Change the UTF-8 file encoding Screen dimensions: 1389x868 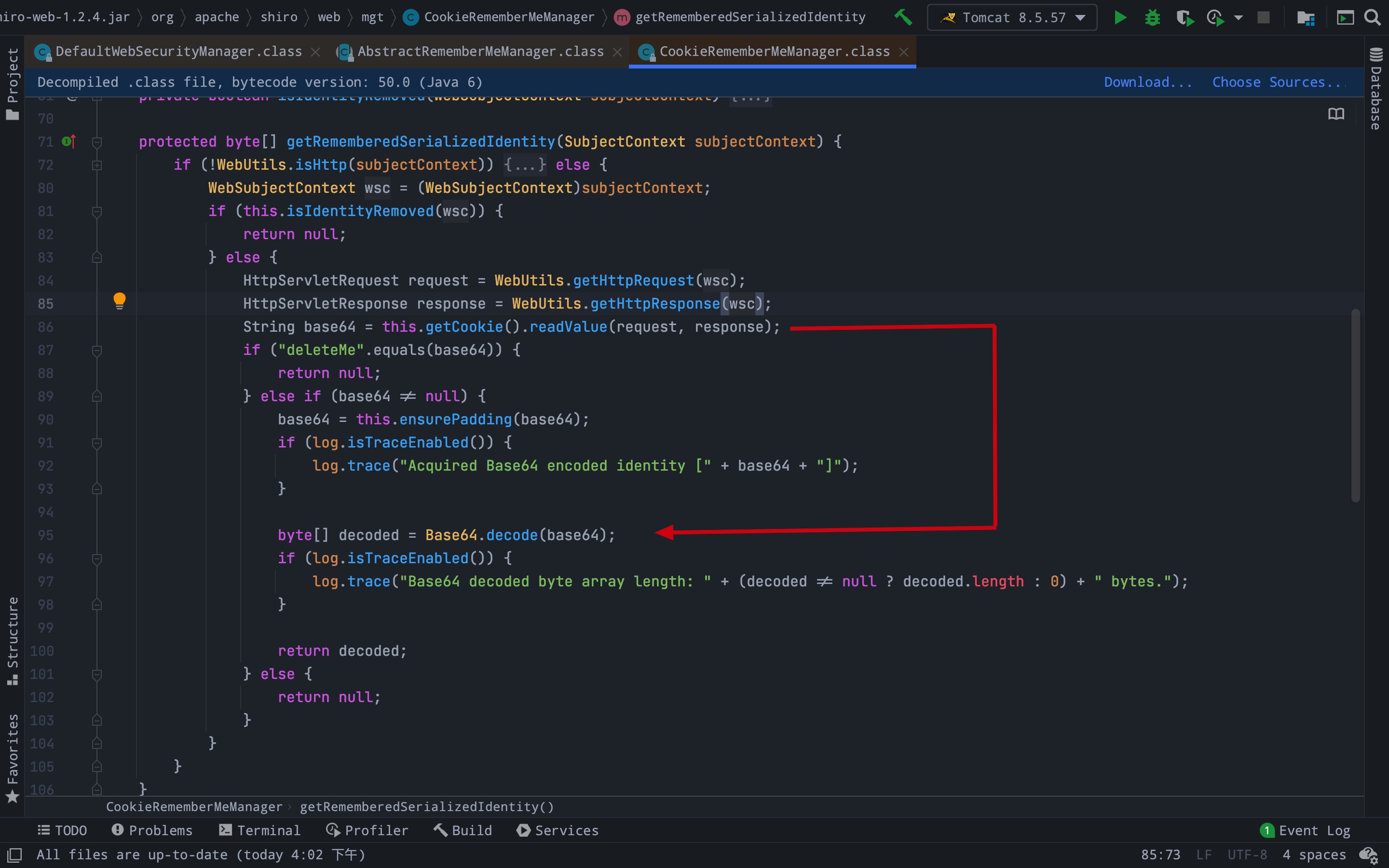click(x=1247, y=855)
